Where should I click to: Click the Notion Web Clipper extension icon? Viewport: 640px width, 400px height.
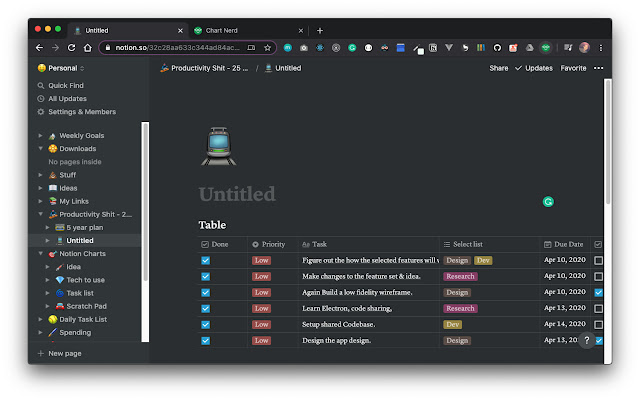click(x=433, y=48)
